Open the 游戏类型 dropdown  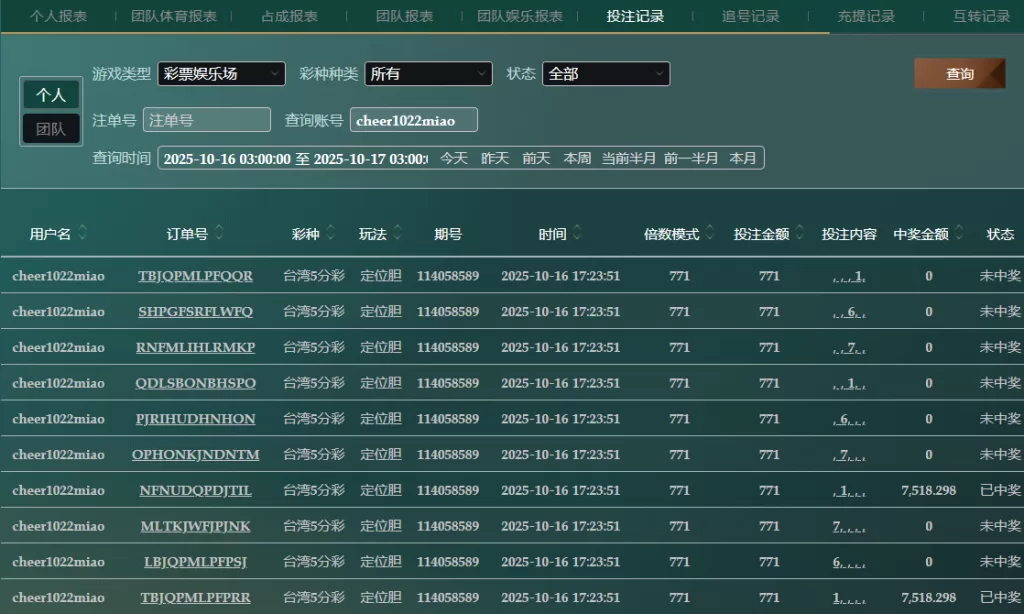(x=221, y=74)
